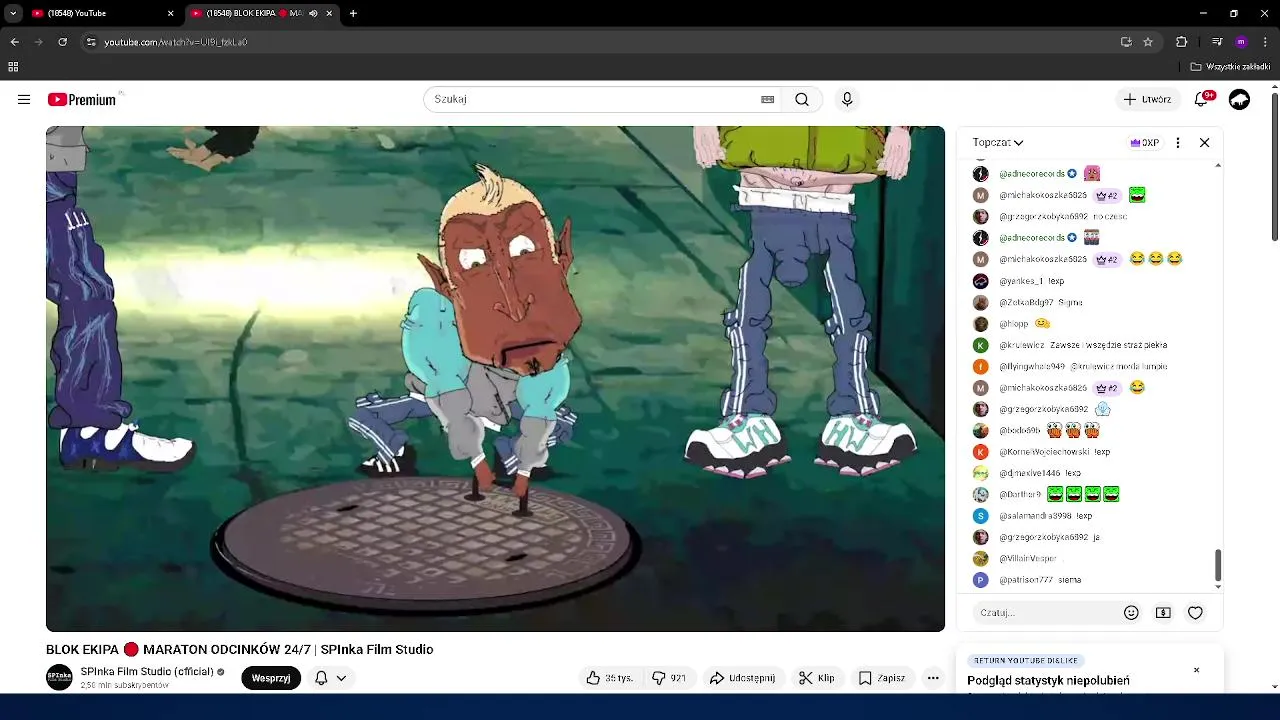Open the tab search dropdown arrow
Viewport: 1280px width, 720px height.
[13, 13]
